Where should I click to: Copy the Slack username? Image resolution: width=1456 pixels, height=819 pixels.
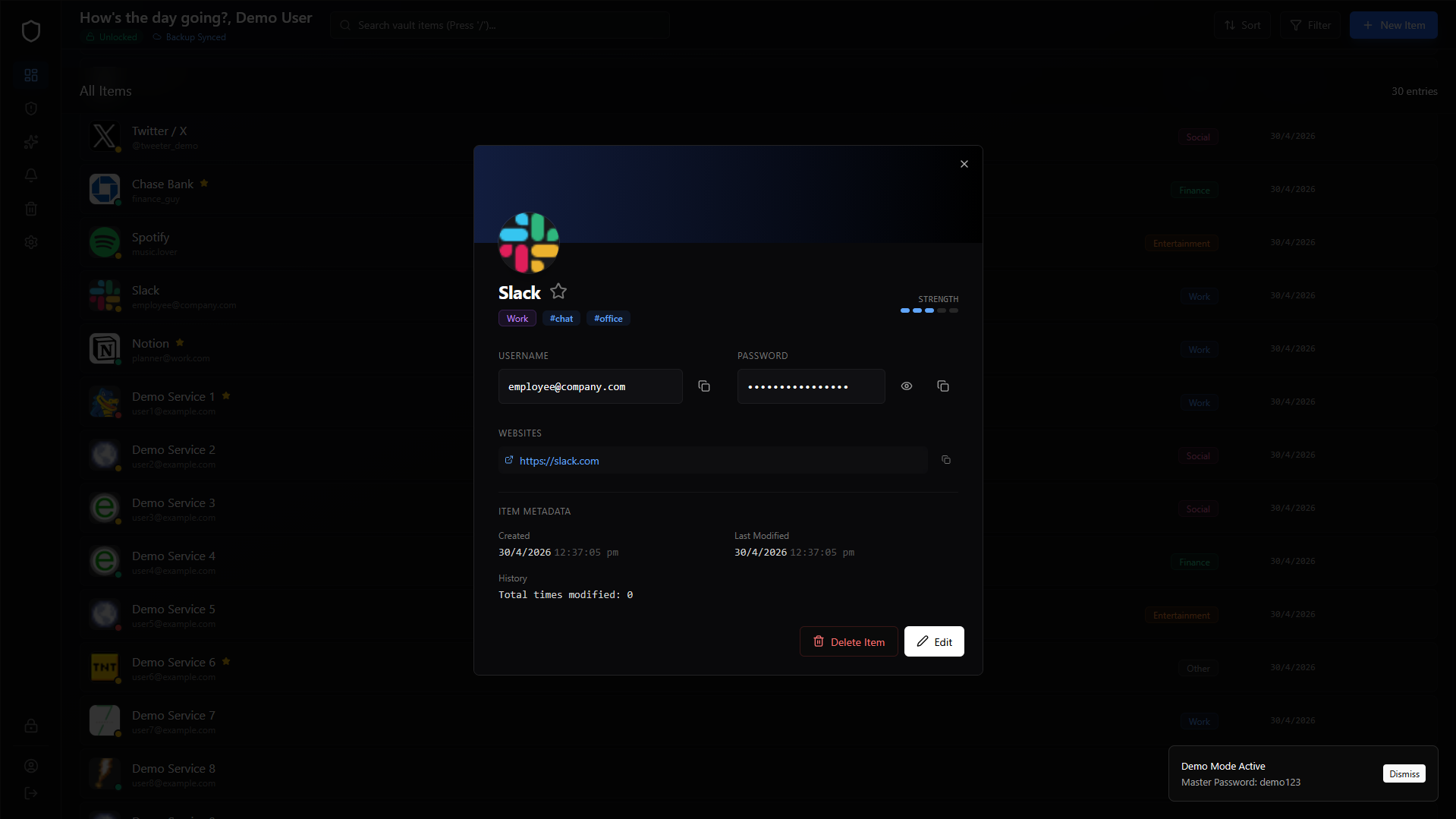tap(703, 386)
